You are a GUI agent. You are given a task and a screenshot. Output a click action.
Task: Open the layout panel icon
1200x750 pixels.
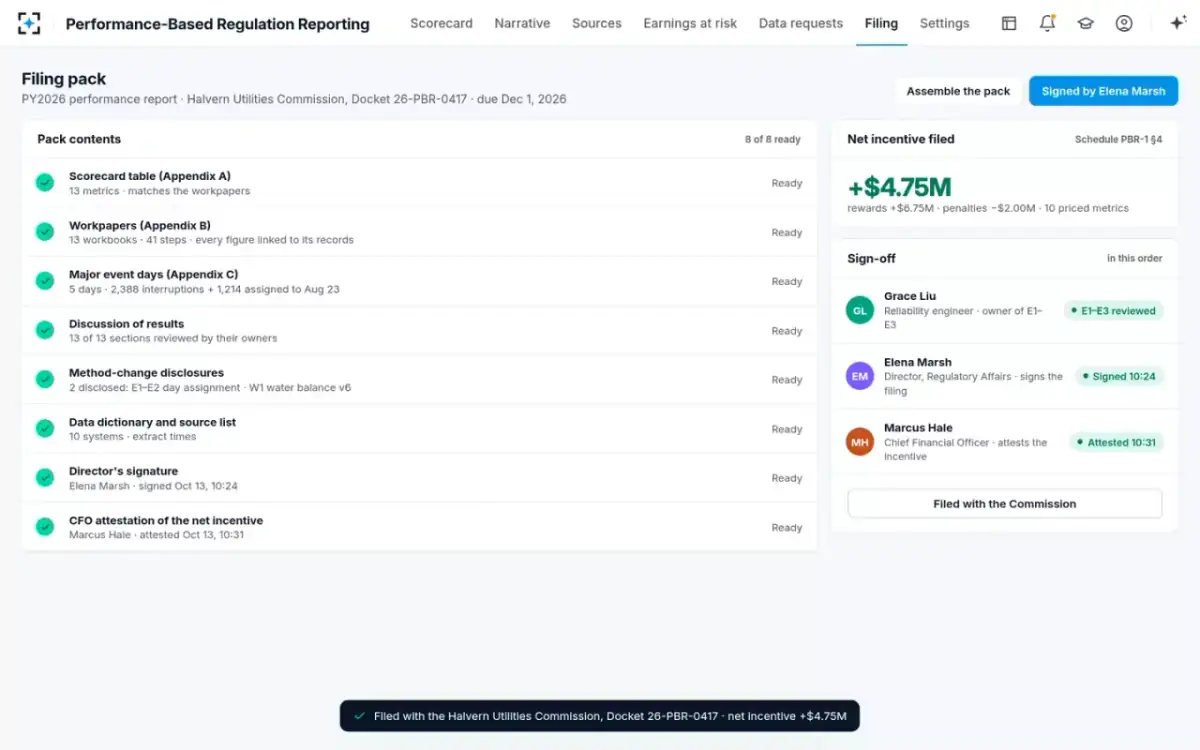1009,23
